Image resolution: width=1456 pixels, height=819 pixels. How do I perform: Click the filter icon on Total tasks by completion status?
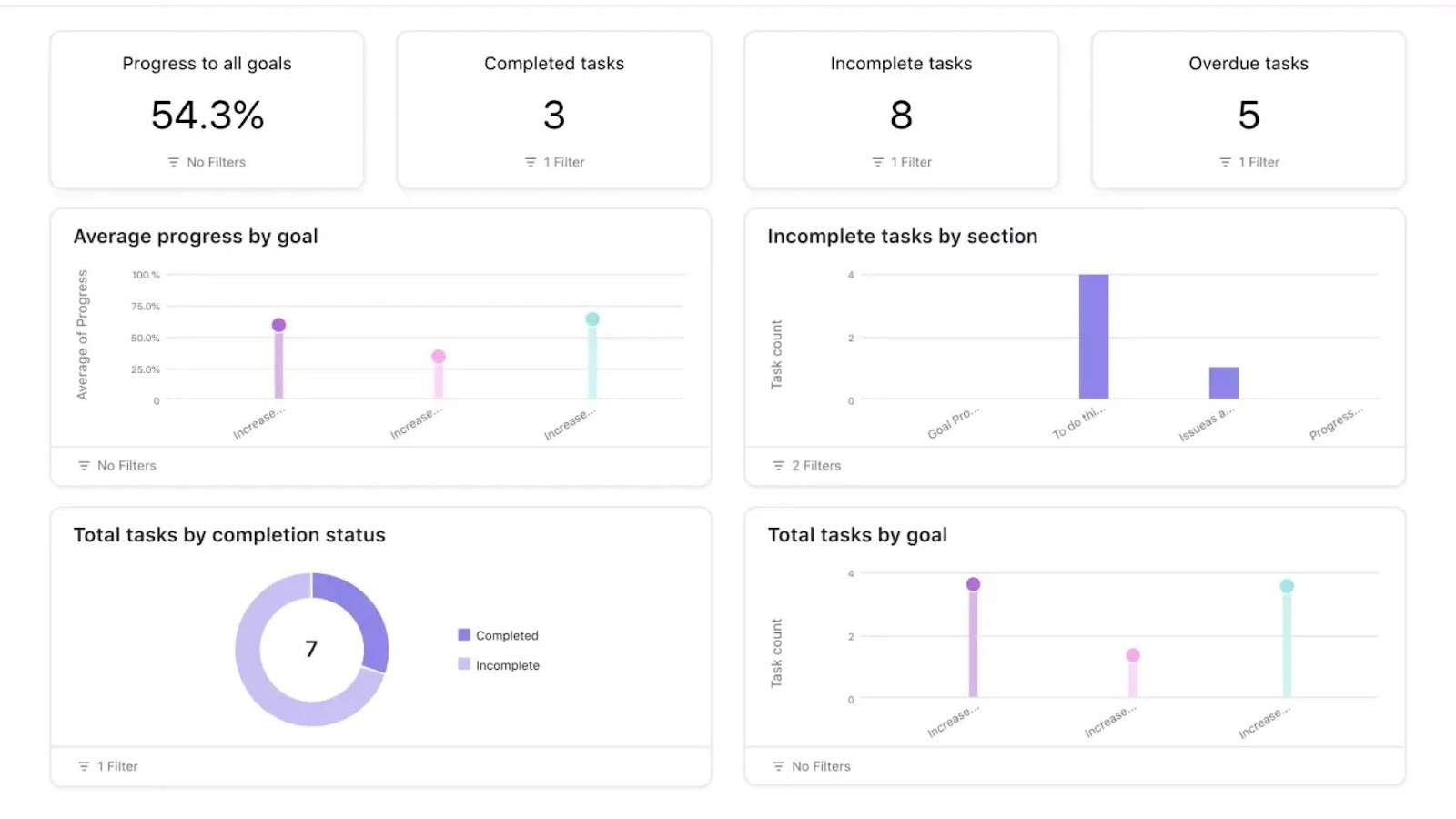pyautogui.click(x=82, y=765)
